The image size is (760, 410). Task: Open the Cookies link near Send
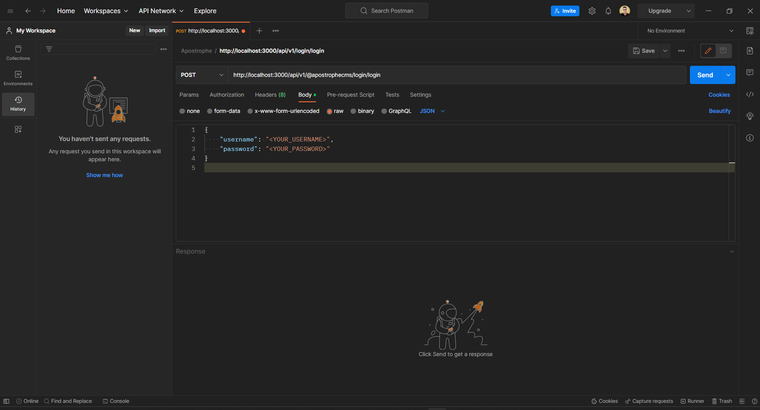pyautogui.click(x=719, y=95)
